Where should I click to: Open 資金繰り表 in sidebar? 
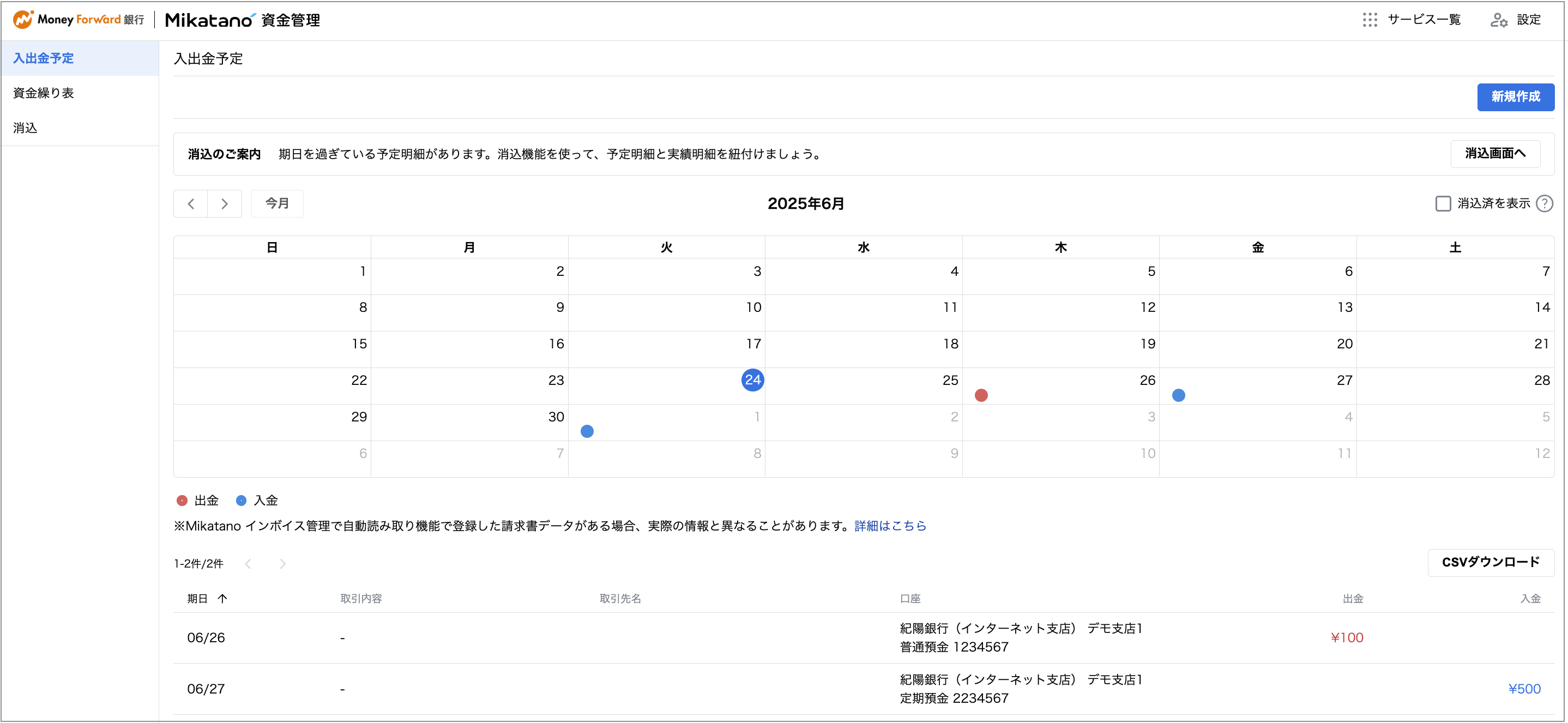tap(80, 93)
